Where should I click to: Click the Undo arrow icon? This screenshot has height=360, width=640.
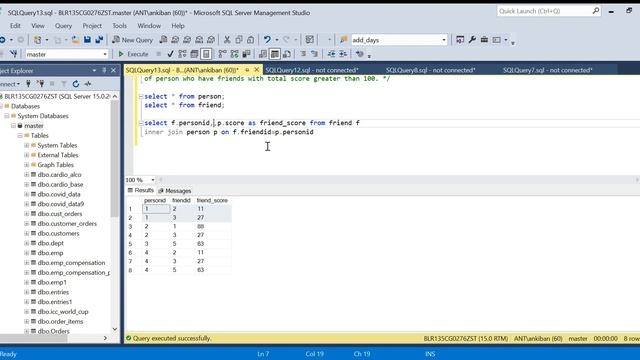tap(267, 40)
